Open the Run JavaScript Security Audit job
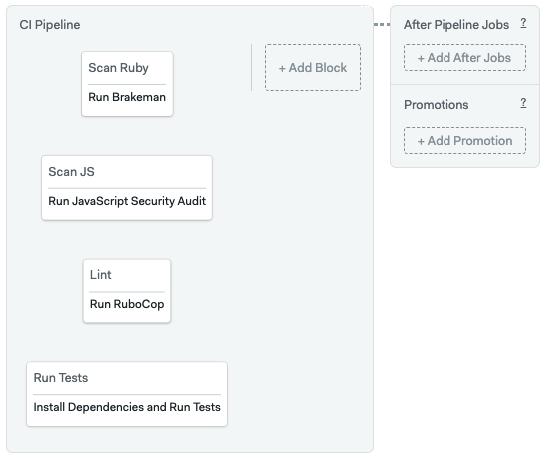Screen dimensions: 544x462 (127, 201)
